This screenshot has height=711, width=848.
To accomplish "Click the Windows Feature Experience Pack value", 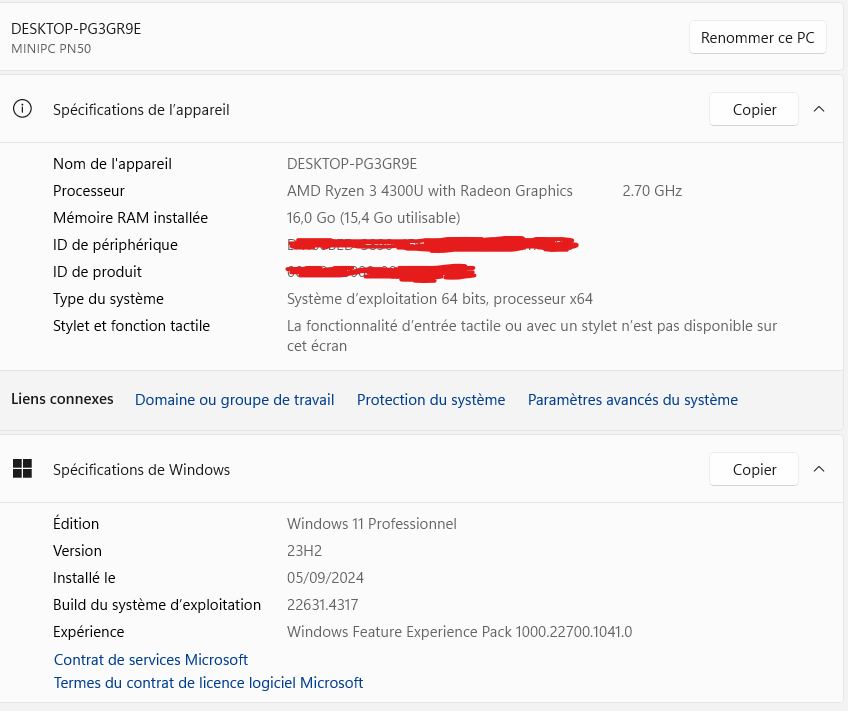I will click(459, 632).
